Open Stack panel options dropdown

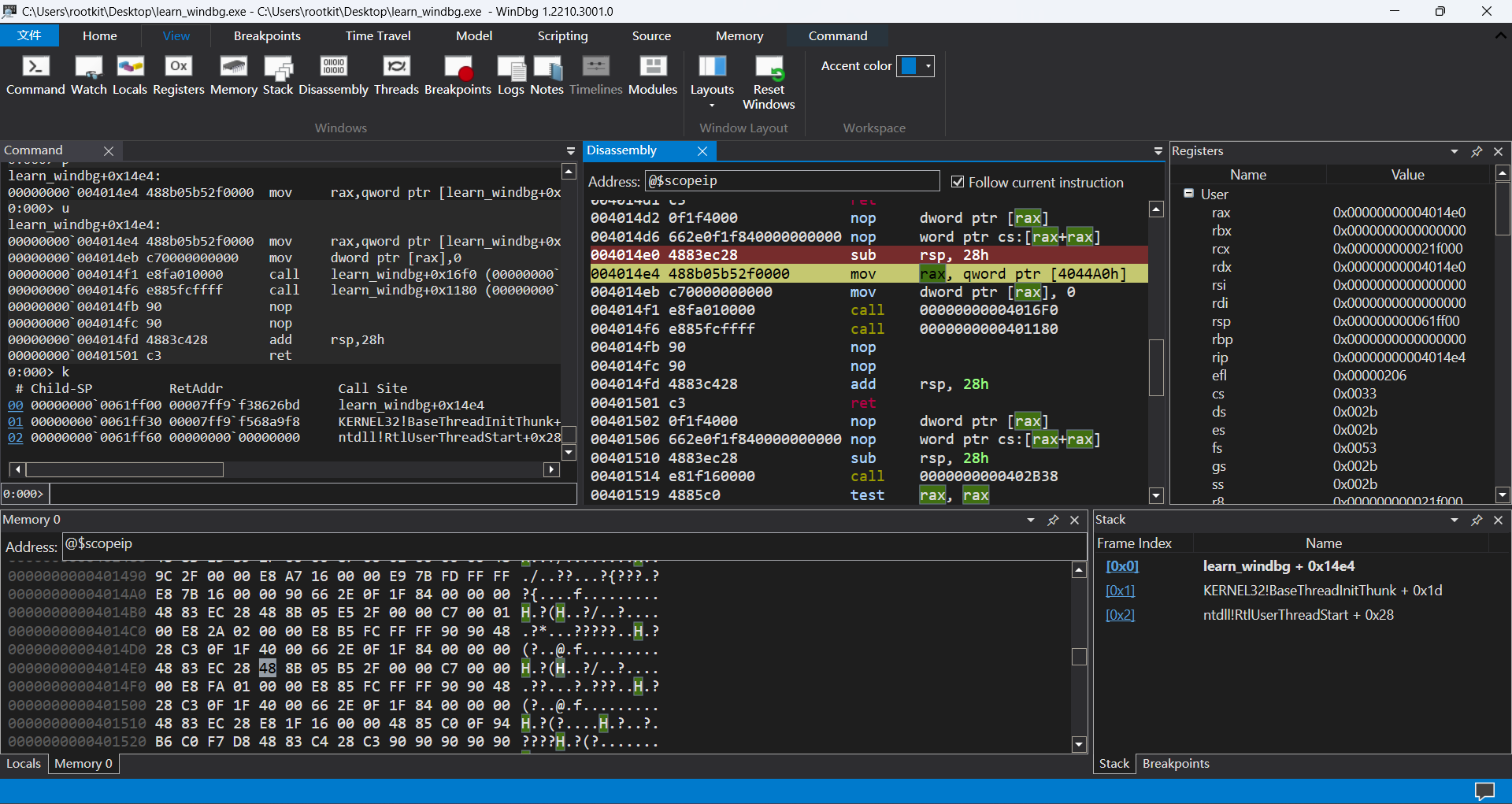tap(1455, 520)
